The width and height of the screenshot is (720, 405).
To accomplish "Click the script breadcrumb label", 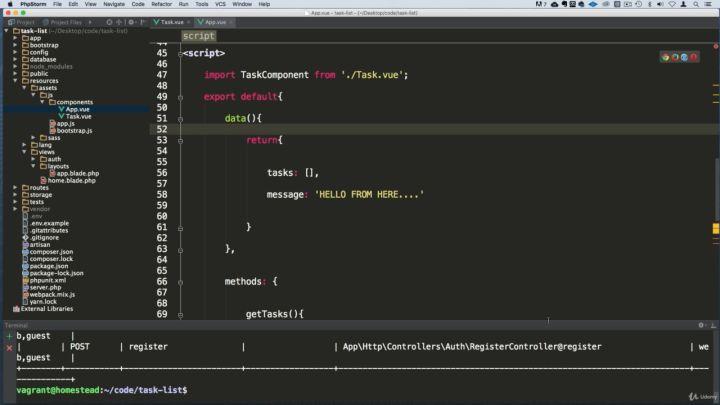I will click(x=198, y=36).
